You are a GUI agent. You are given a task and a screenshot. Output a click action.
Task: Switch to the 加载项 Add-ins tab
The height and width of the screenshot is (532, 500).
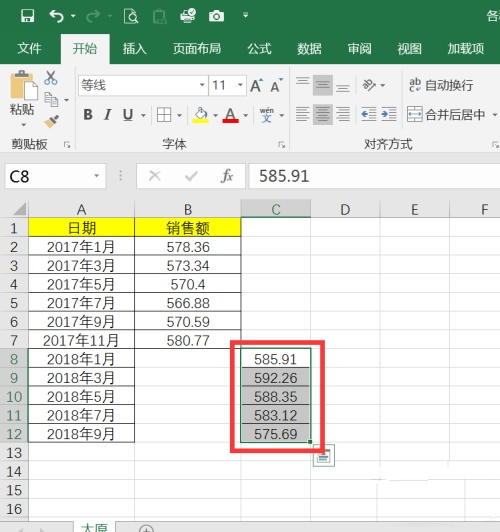(466, 49)
